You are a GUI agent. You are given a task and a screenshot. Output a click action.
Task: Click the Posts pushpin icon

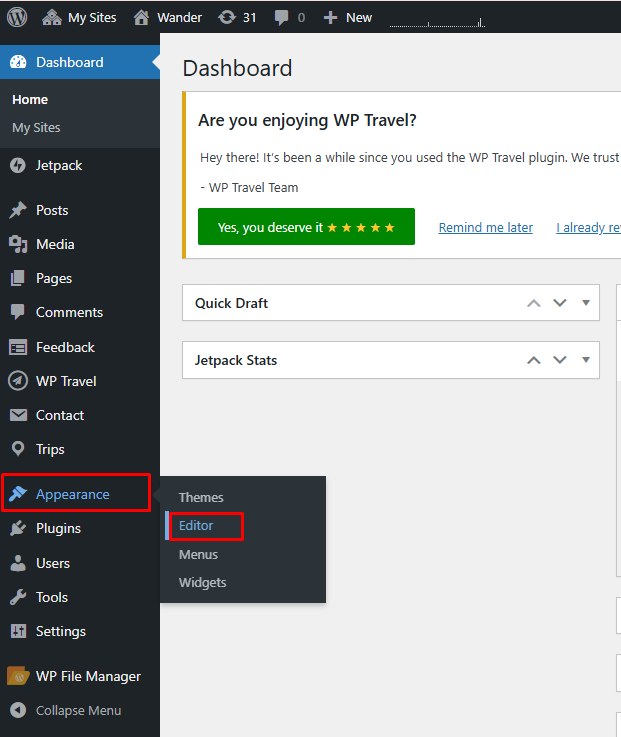click(x=18, y=210)
